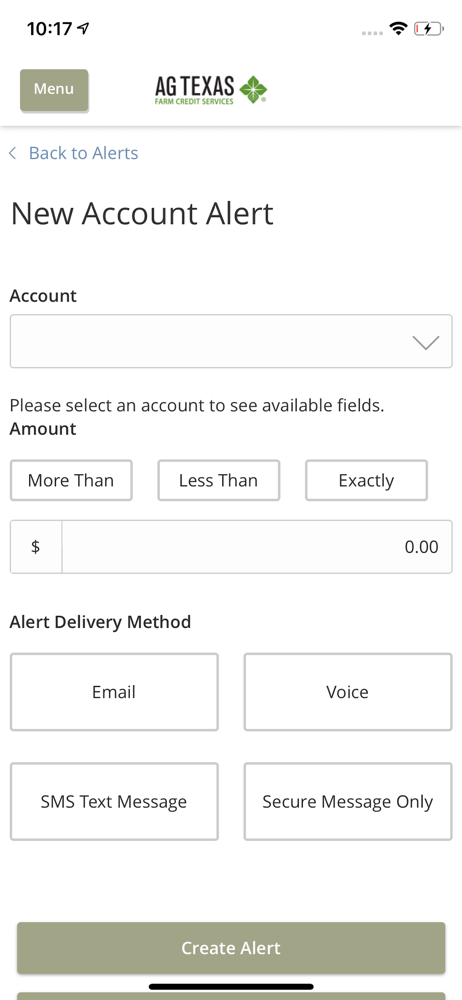Tap the dollar sign prefix in the amount field
Screen dimensions: 462x1000
(x=36, y=547)
